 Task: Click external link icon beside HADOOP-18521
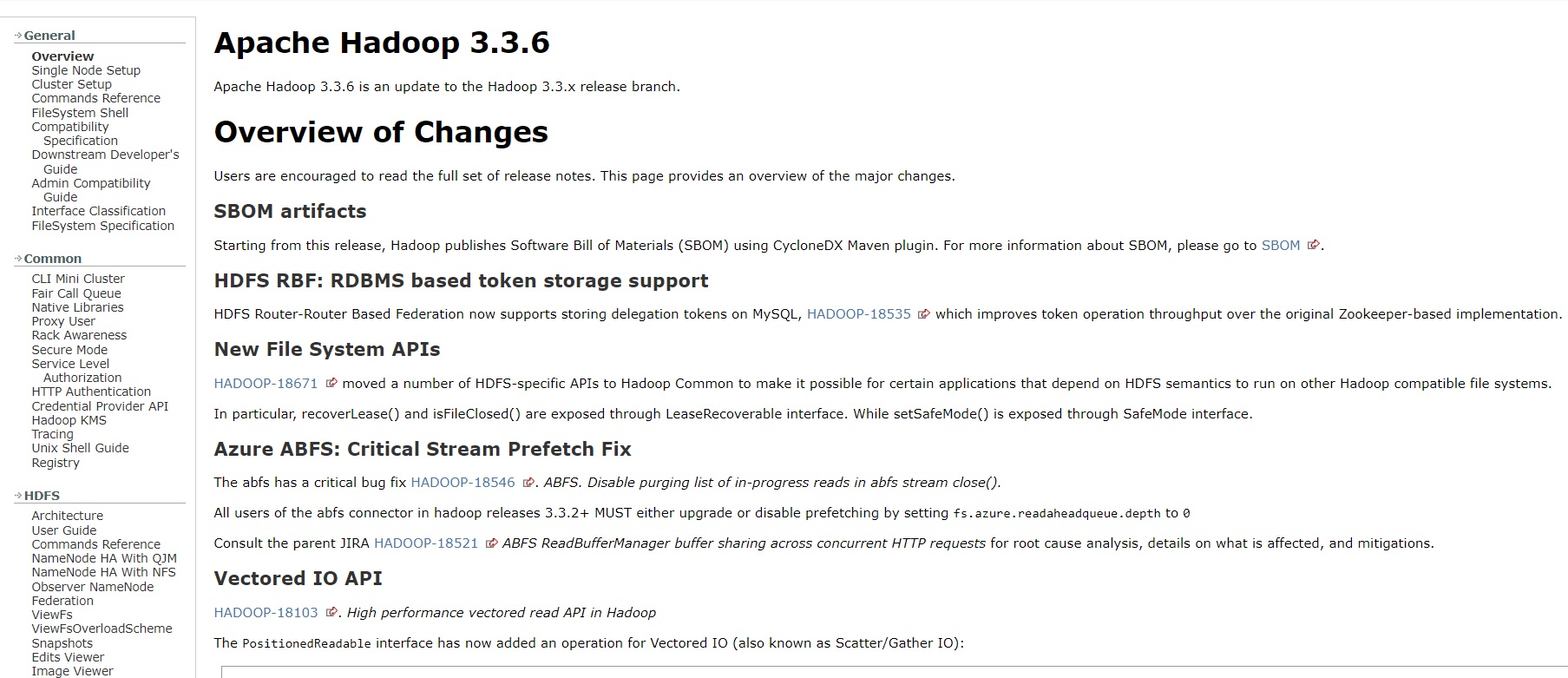(490, 543)
